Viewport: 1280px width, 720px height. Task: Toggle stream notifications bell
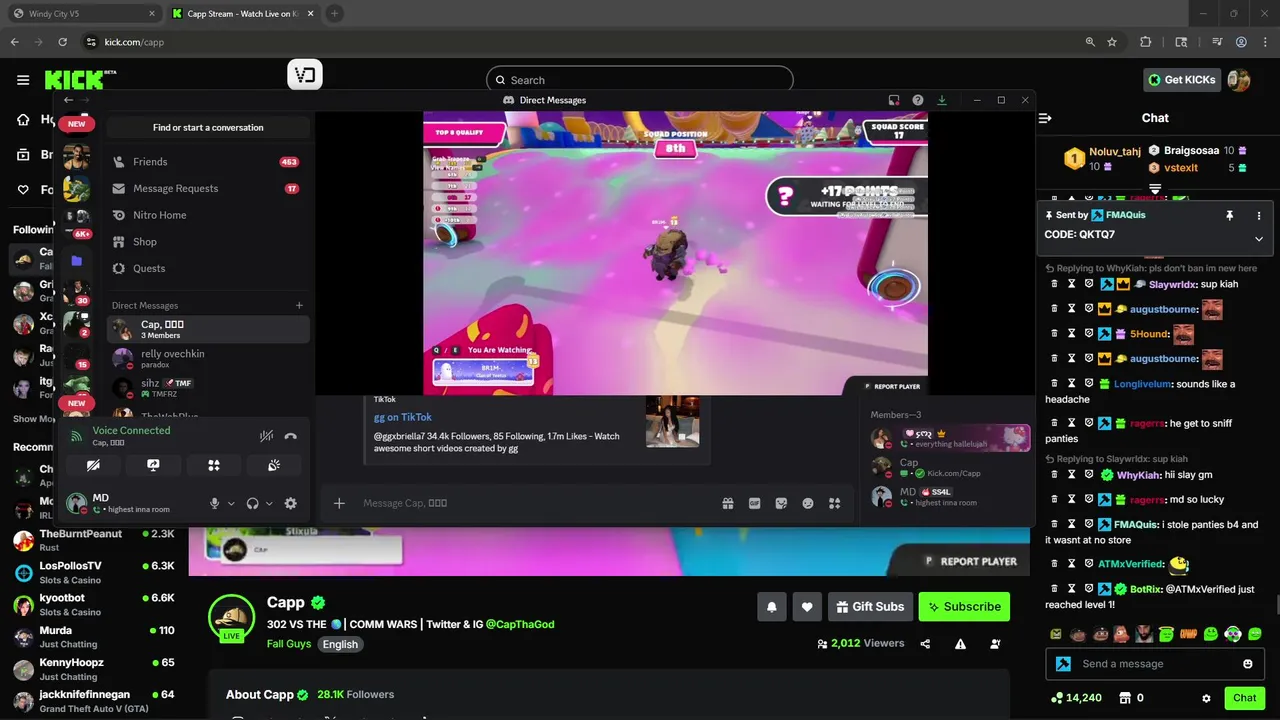tap(772, 606)
